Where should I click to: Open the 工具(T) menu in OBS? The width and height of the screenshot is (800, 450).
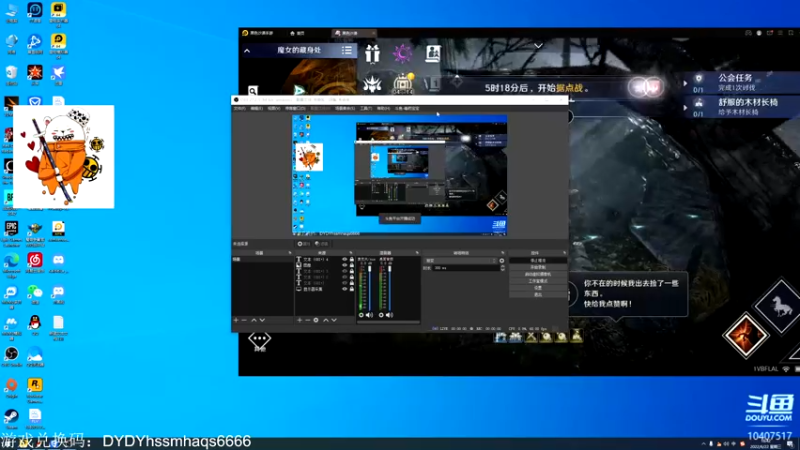[366, 108]
